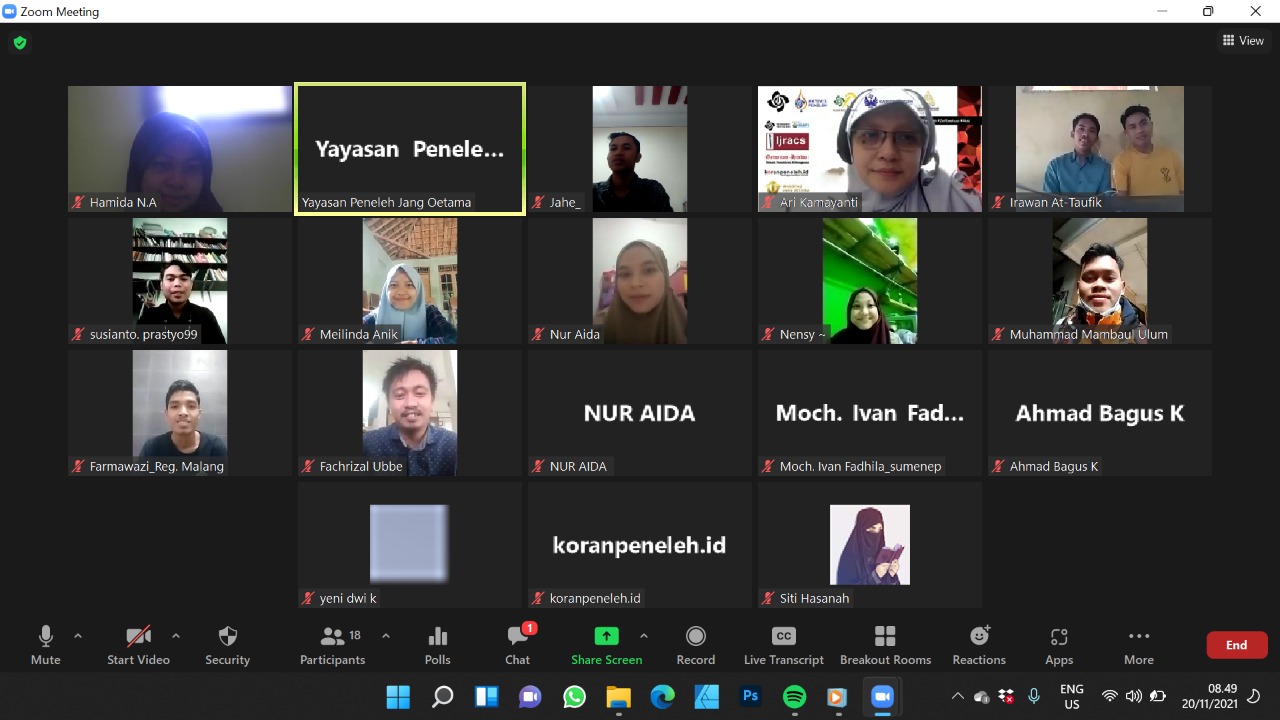Click the red End meeting button
This screenshot has width=1280, height=720.
1236,645
